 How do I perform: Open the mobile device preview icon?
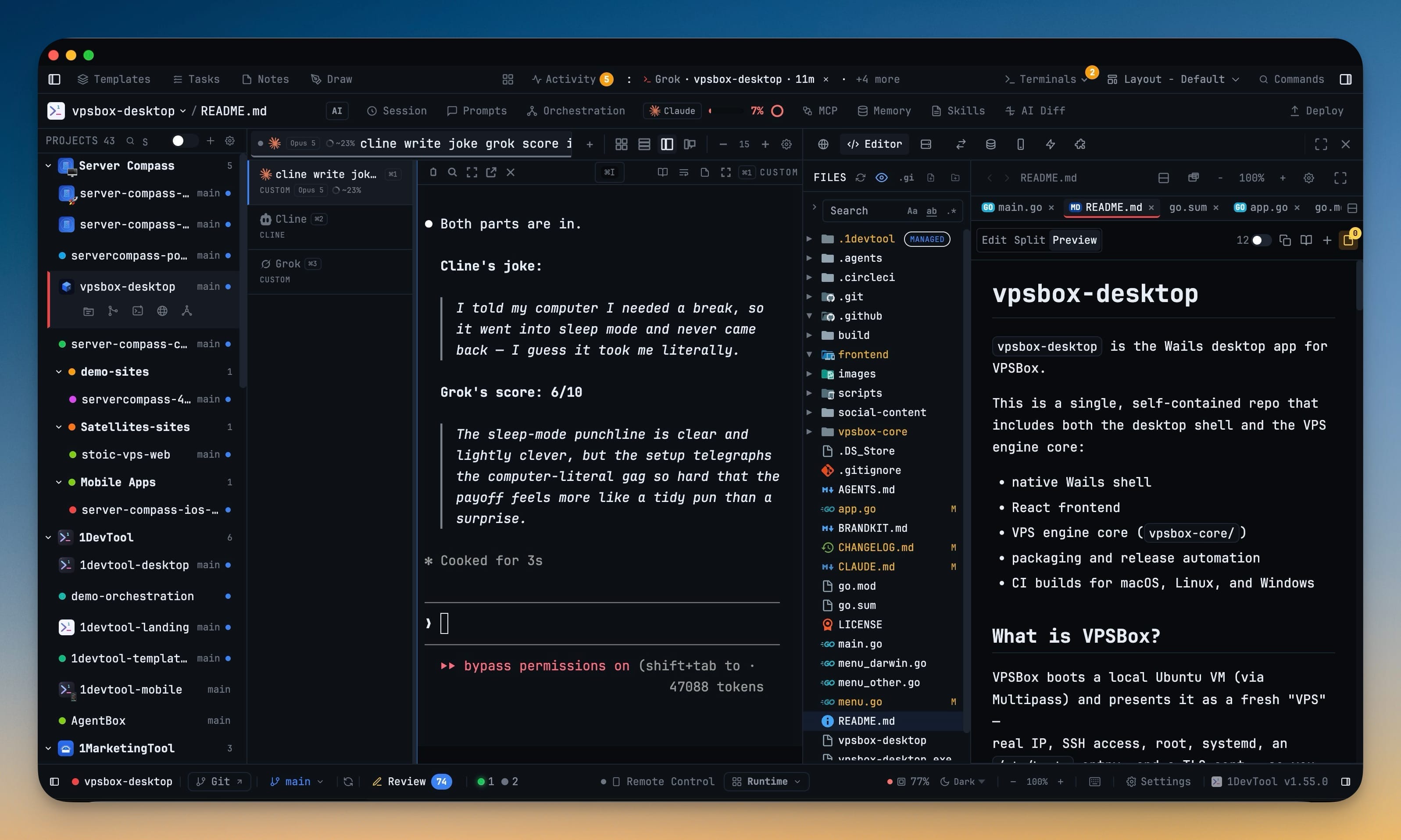coord(1020,144)
